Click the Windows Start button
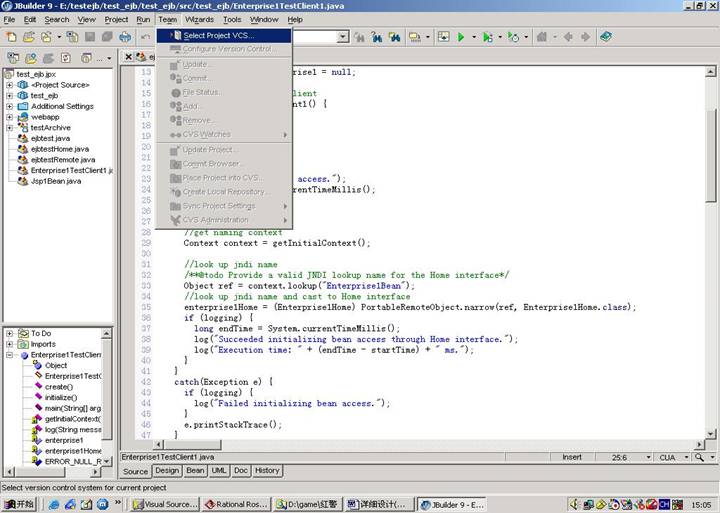 18,504
